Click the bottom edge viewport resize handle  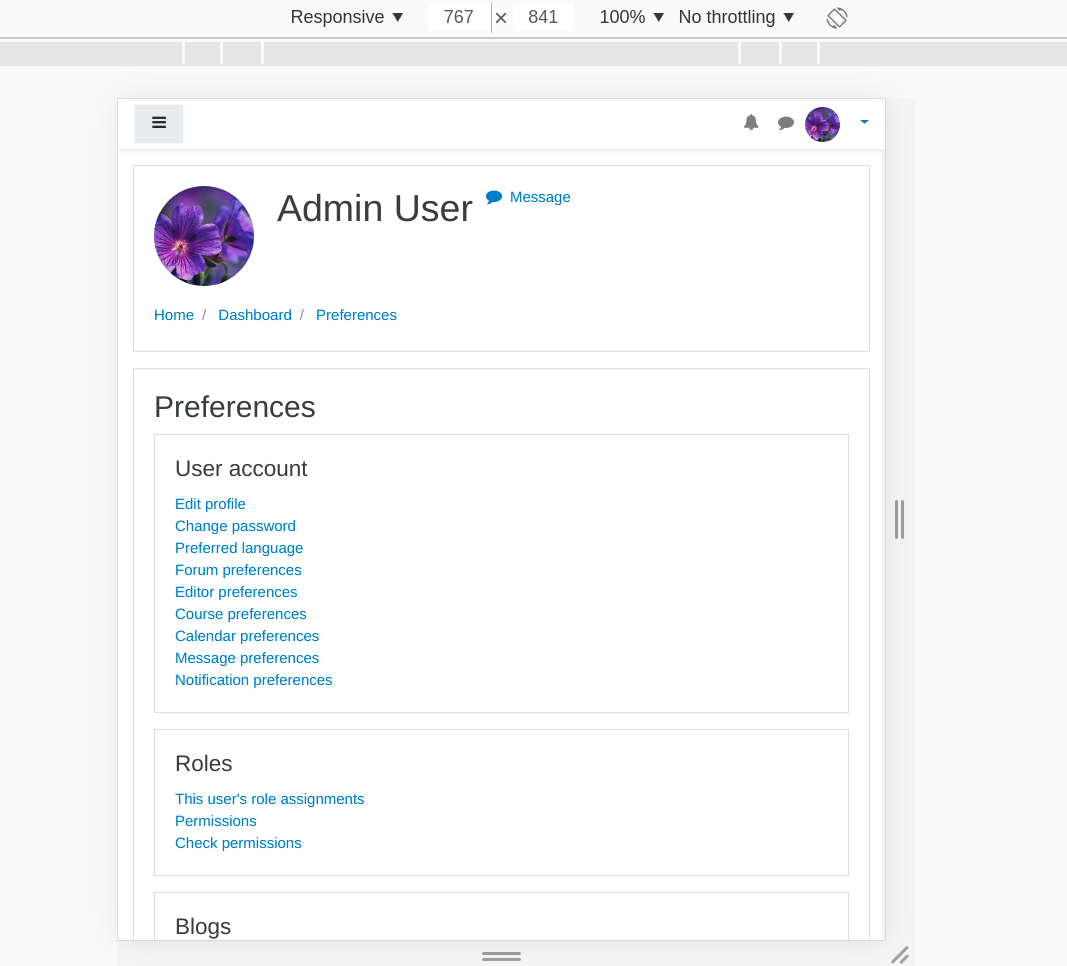[x=502, y=956]
